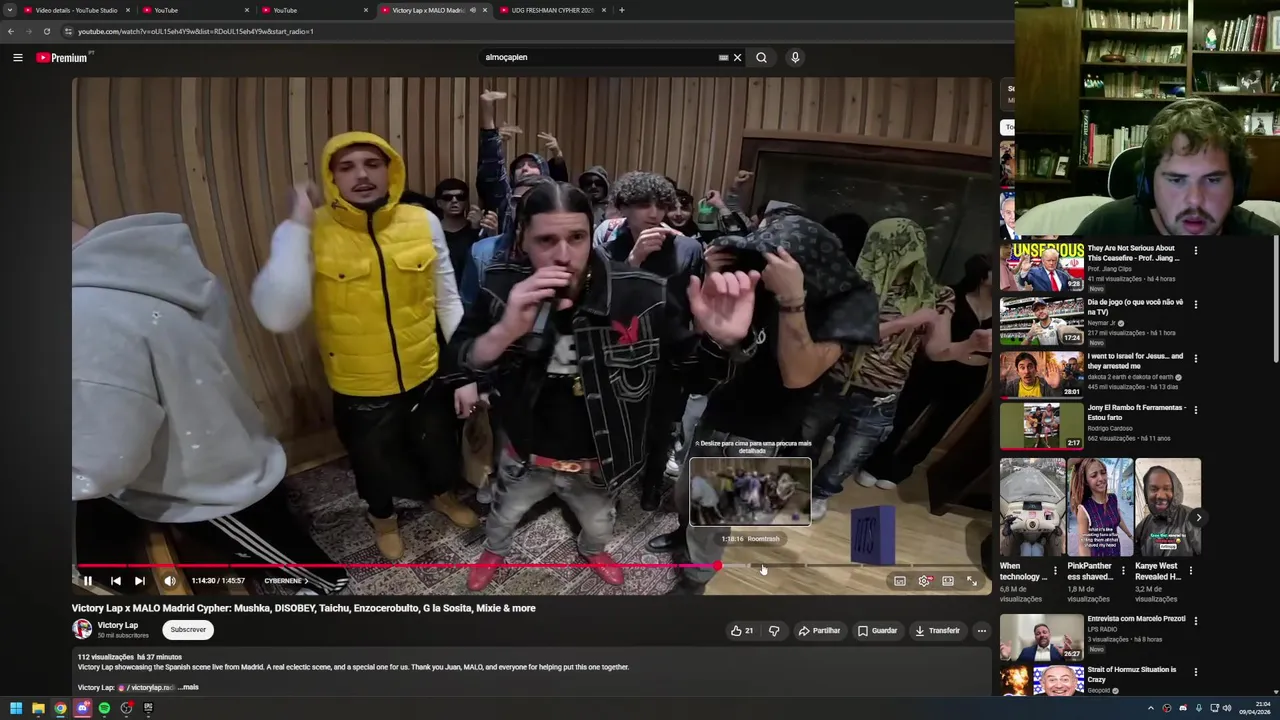
Task: Open CYBERNENE chapter list
Action: coord(286,581)
